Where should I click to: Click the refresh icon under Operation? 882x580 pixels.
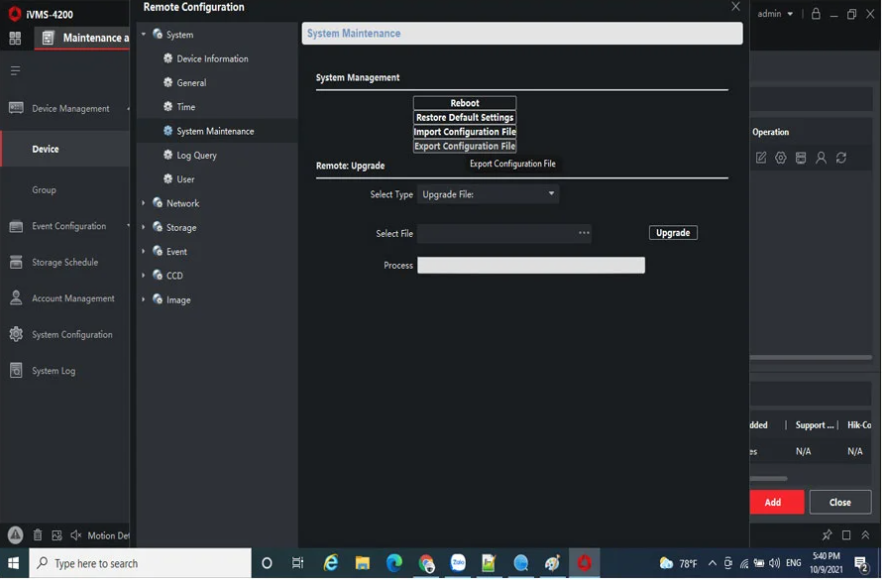(x=841, y=158)
